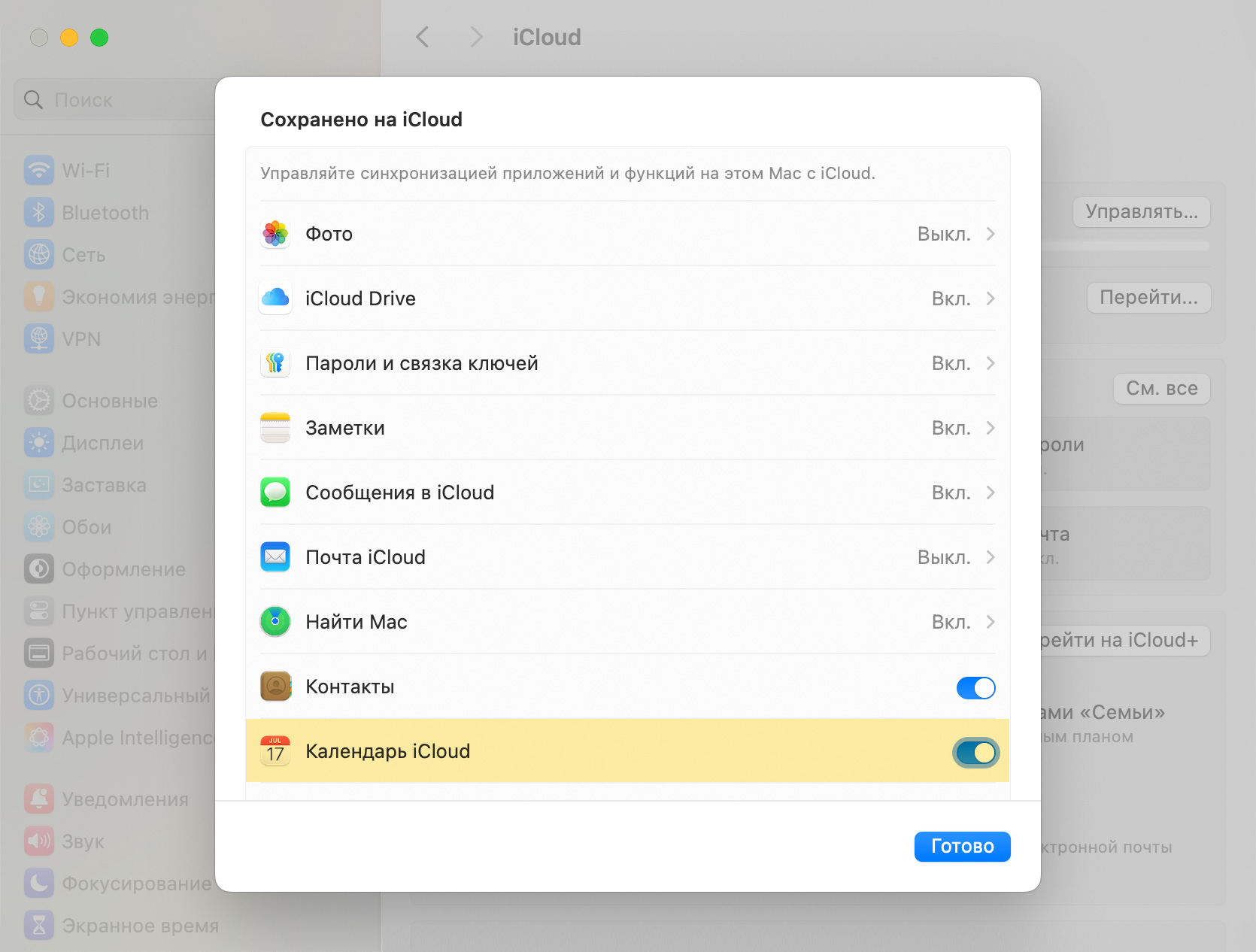Open the iCloud Drive row chevron
The height and width of the screenshot is (952, 1256).
991,299
